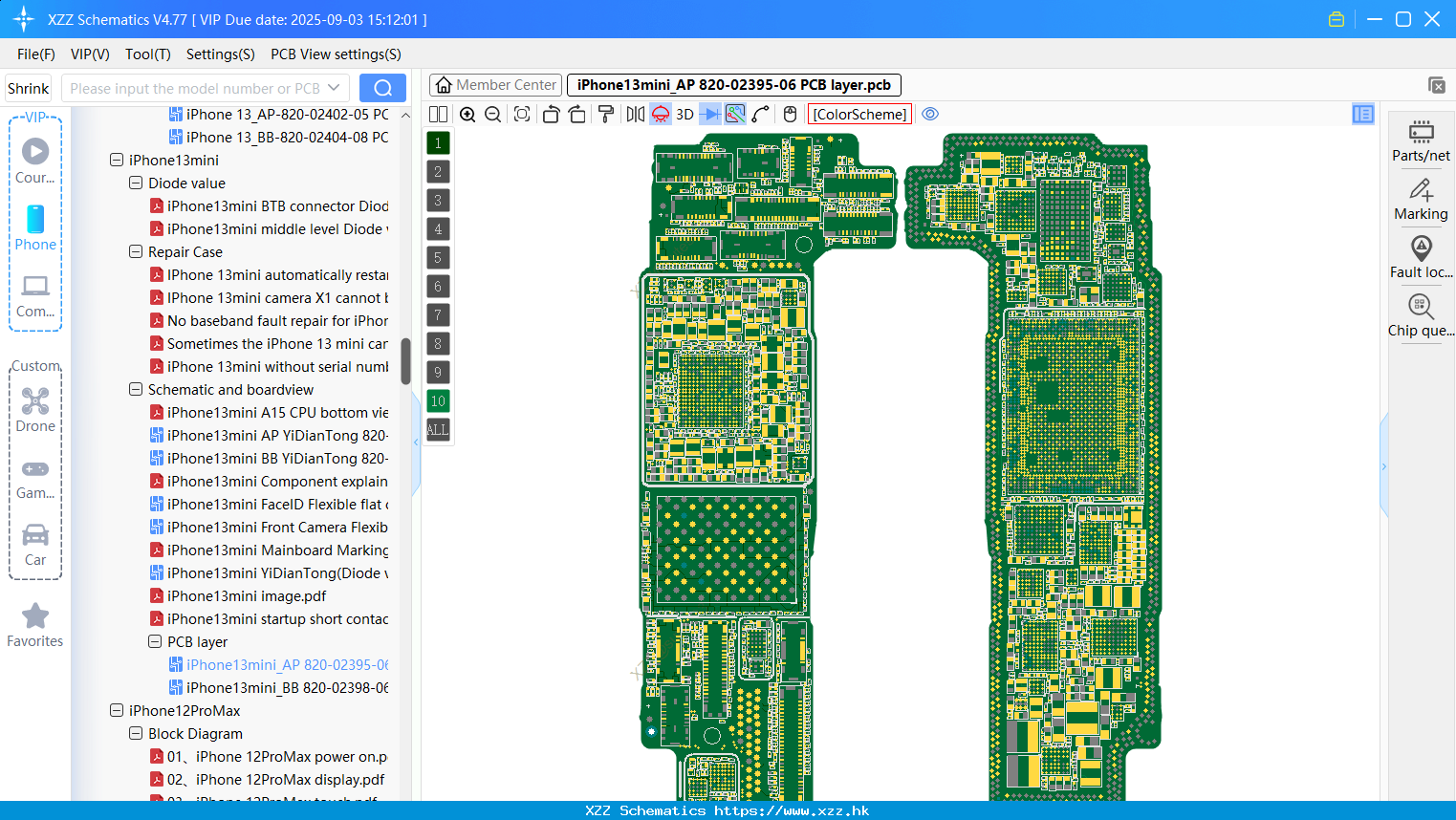Screen dimensions: 1456x820
Task: Click the Shrink button
Action: click(29, 89)
